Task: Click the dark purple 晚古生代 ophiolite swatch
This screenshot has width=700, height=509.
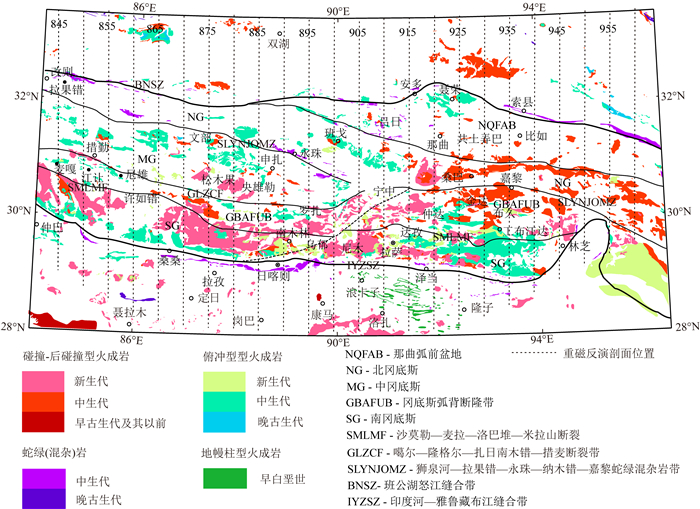Action: [49, 497]
